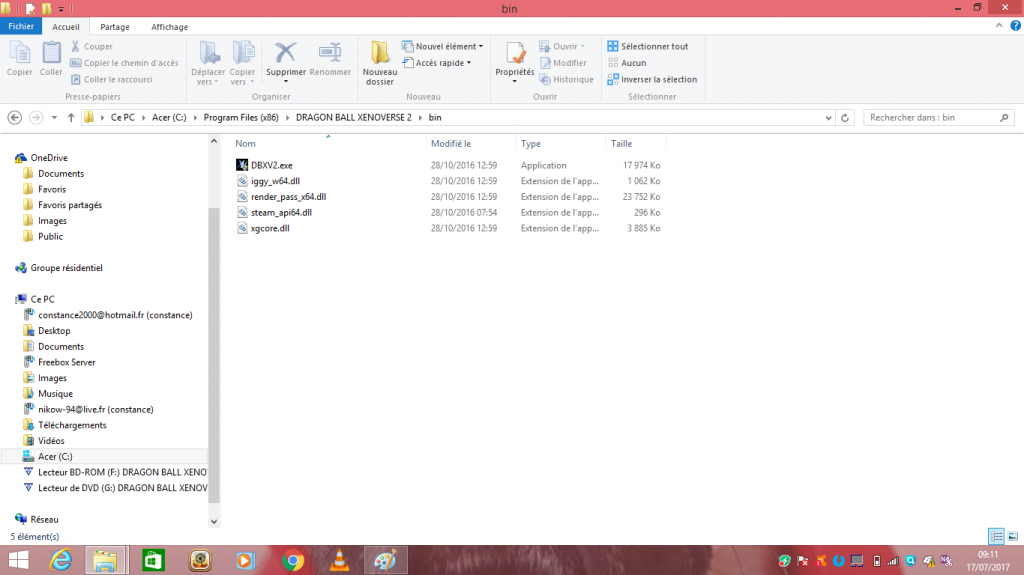Click Couper in the ribbon
Viewport: 1024px width, 575px height.
[91, 46]
